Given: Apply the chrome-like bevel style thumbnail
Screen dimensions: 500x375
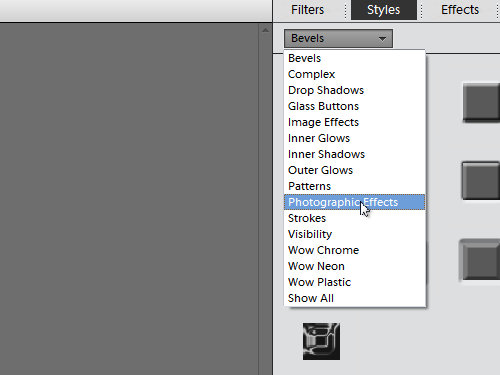Looking at the screenshot, I should pyautogui.click(x=321, y=341).
